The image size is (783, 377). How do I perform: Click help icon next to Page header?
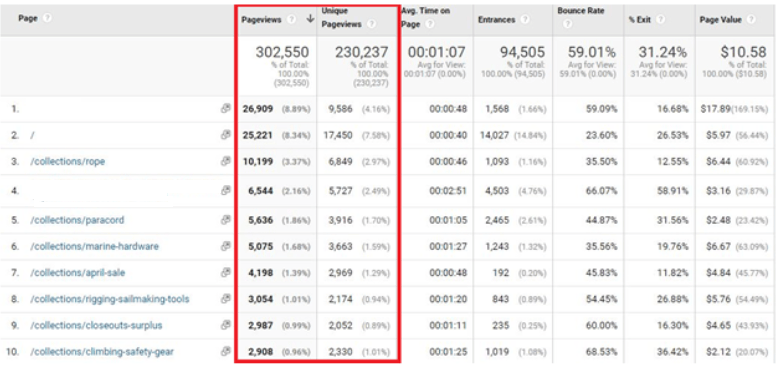coord(47,18)
